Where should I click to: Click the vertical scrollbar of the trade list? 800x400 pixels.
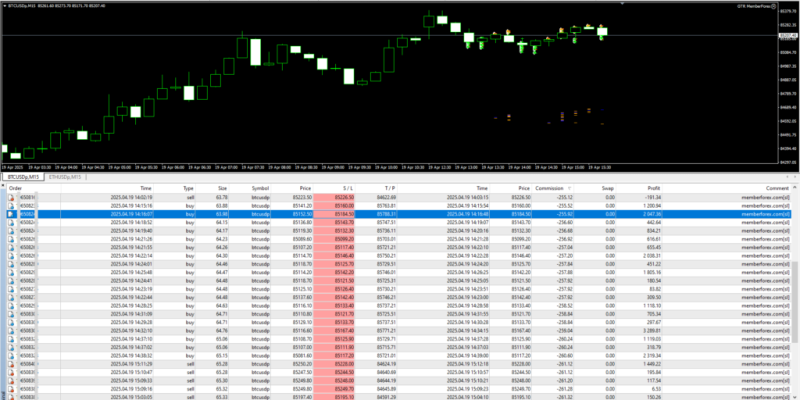(x=796, y=290)
